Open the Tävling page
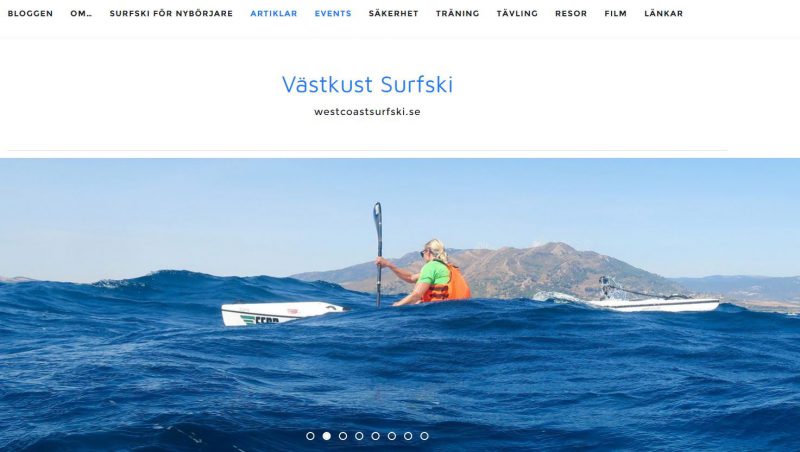The height and width of the screenshot is (452, 800). coord(517,14)
